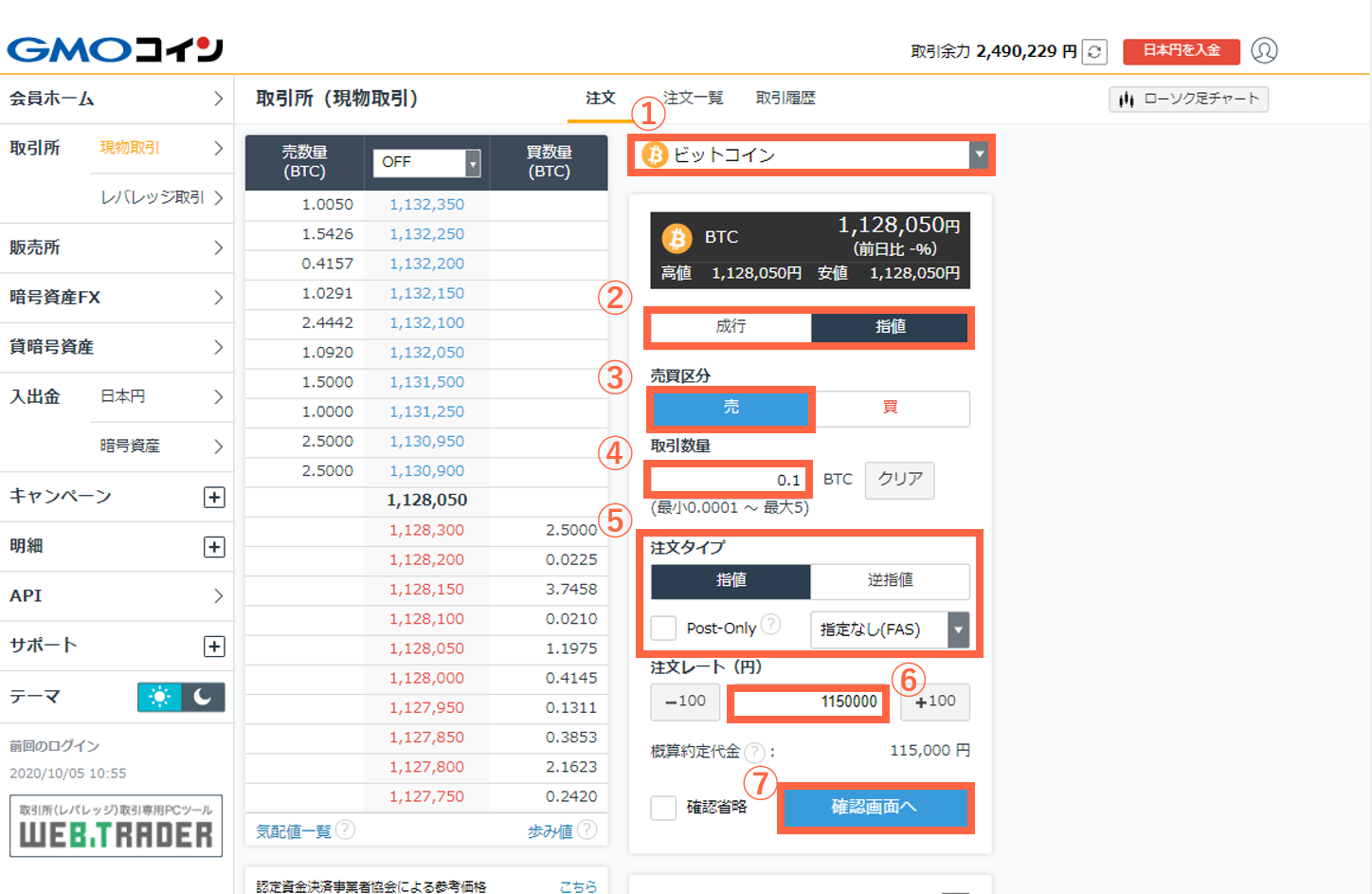Viewport: 1372px width, 894px height.
Task: Open 歩み値 link
Action: 550,831
